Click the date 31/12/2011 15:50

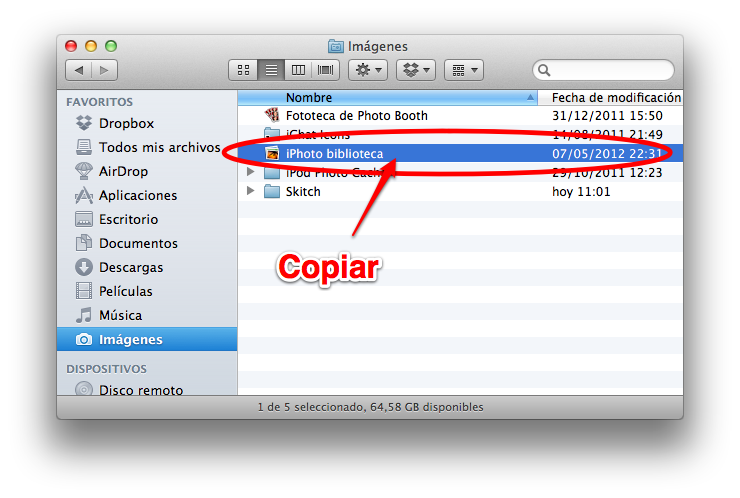607,116
